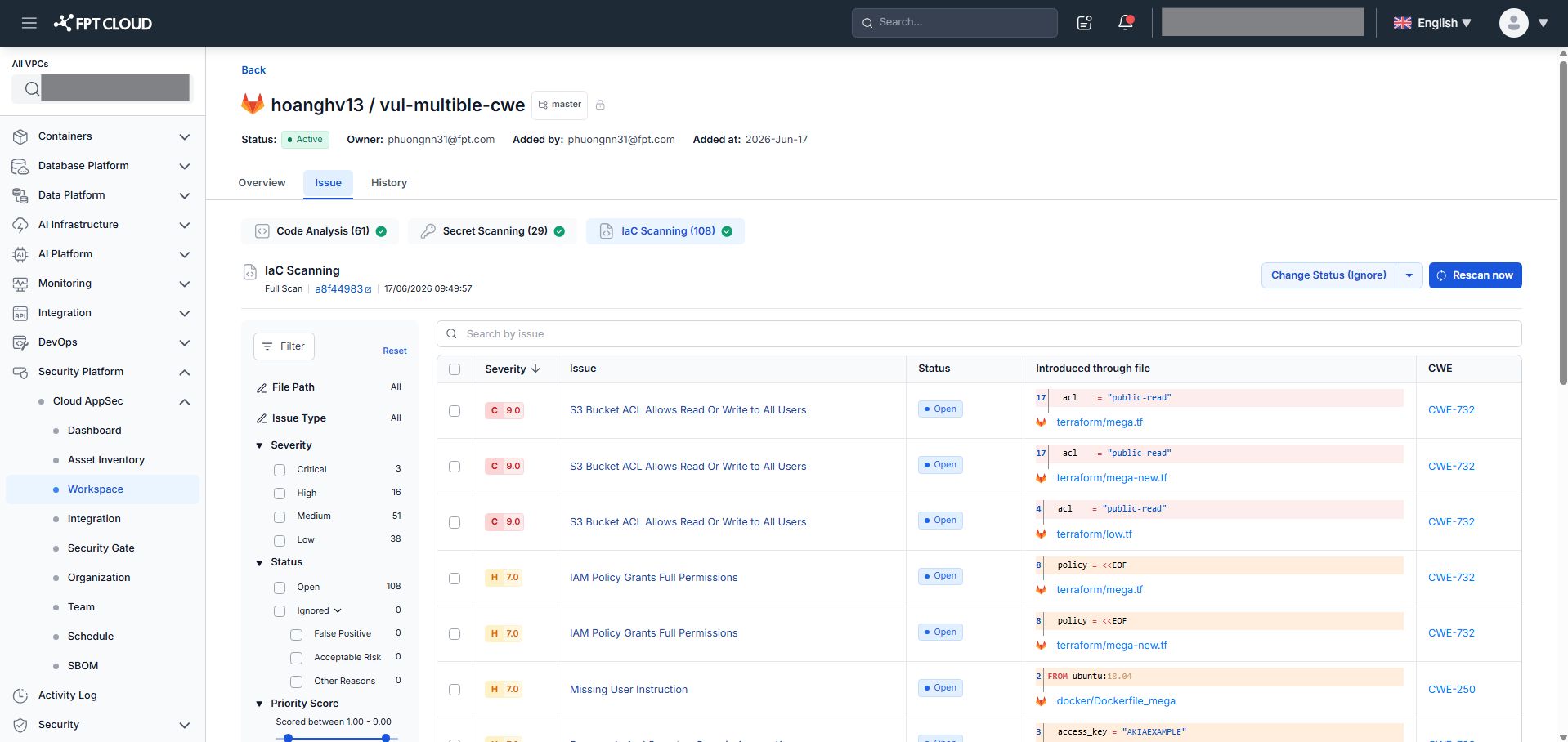
Task: Open the notifications bell icon
Action: click(x=1126, y=23)
